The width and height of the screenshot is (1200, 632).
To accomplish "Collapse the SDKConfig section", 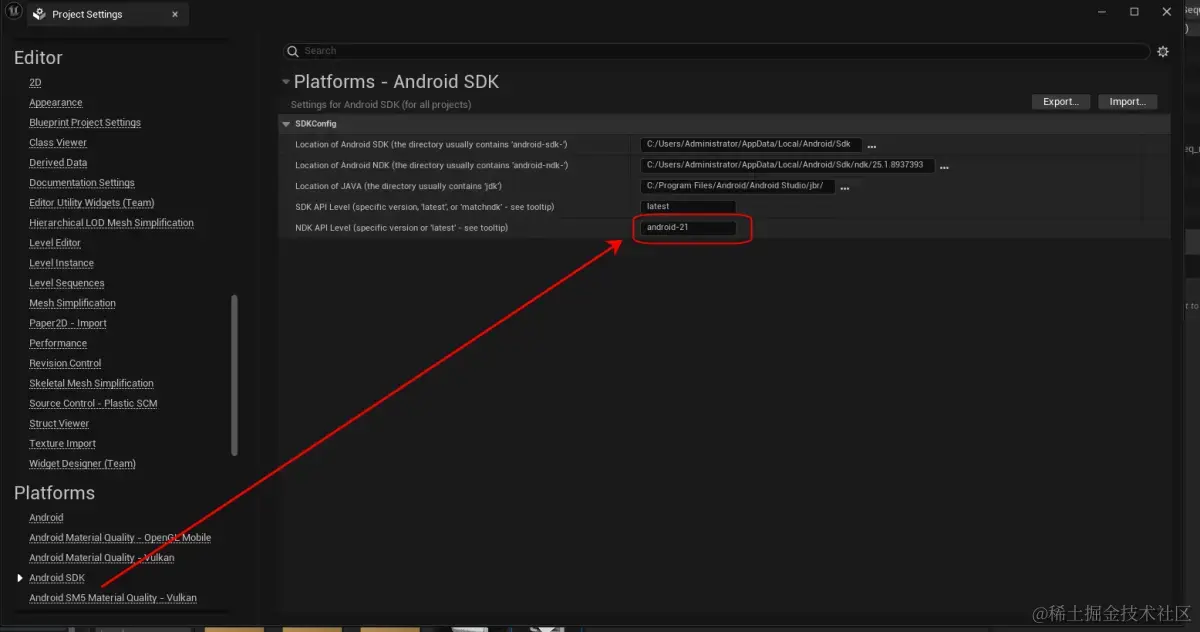I will 287,124.
